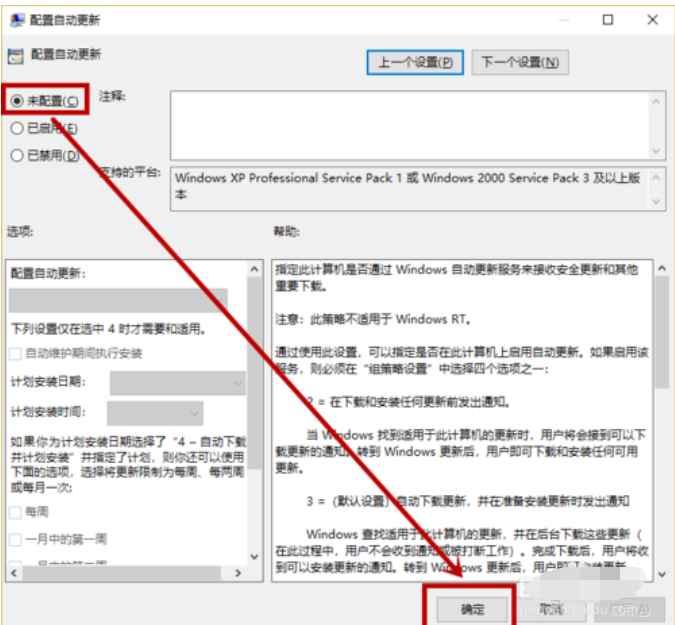Image resolution: width=675 pixels, height=625 pixels.
Task: Click the help panel scroll-up arrow
Action: [661, 269]
